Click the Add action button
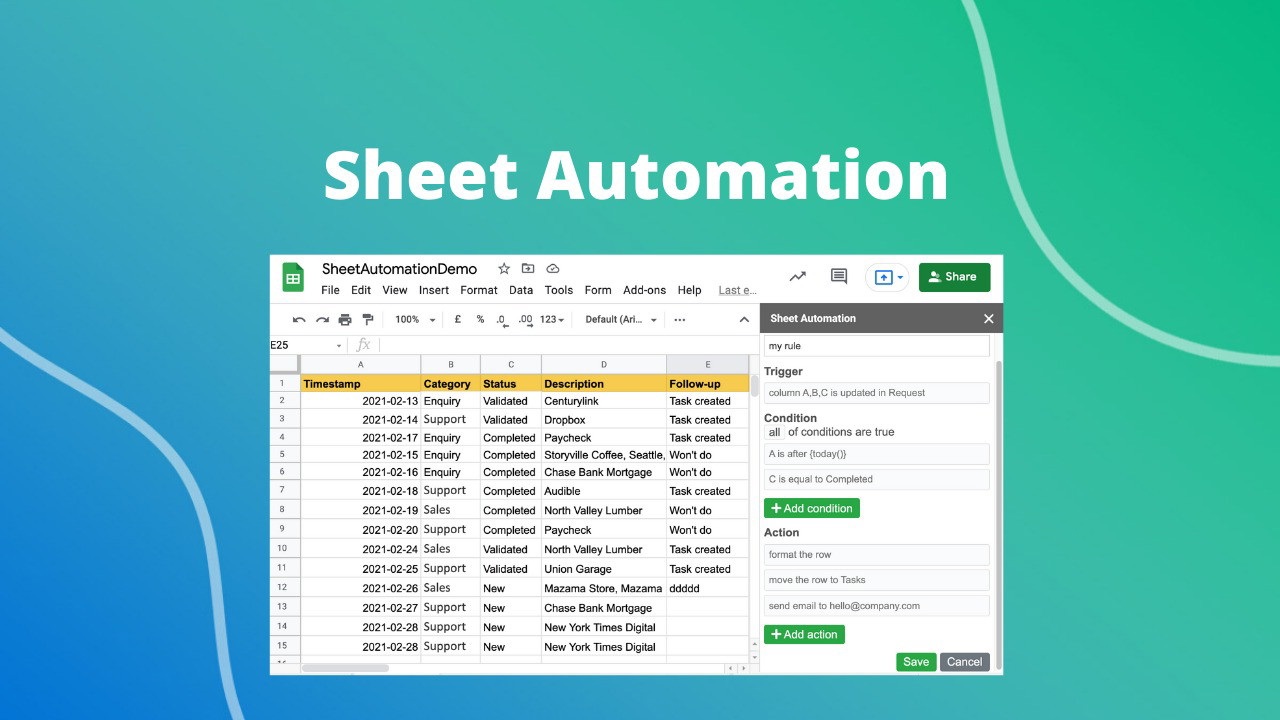Image resolution: width=1280 pixels, height=720 pixels. (804, 634)
